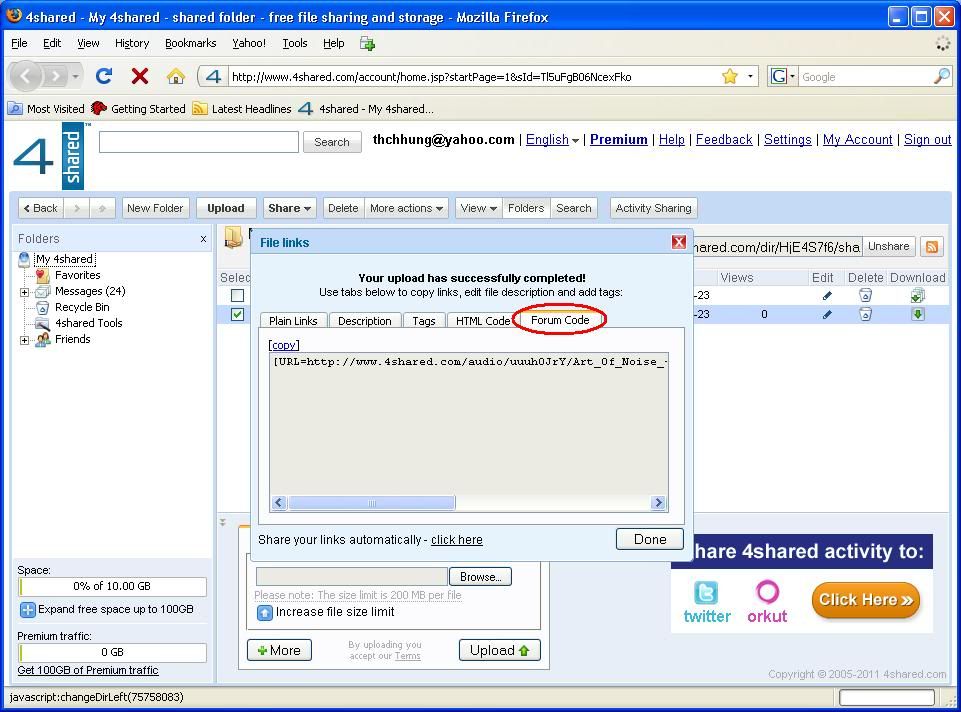Close the File links dialog
The width and height of the screenshot is (961, 712).
678,242
